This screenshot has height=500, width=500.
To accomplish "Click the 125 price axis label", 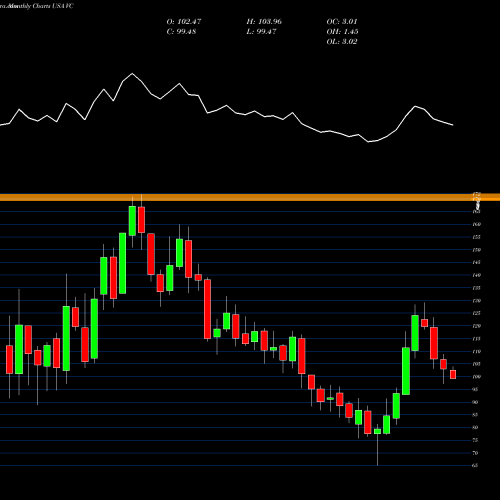I will click(x=476, y=313).
